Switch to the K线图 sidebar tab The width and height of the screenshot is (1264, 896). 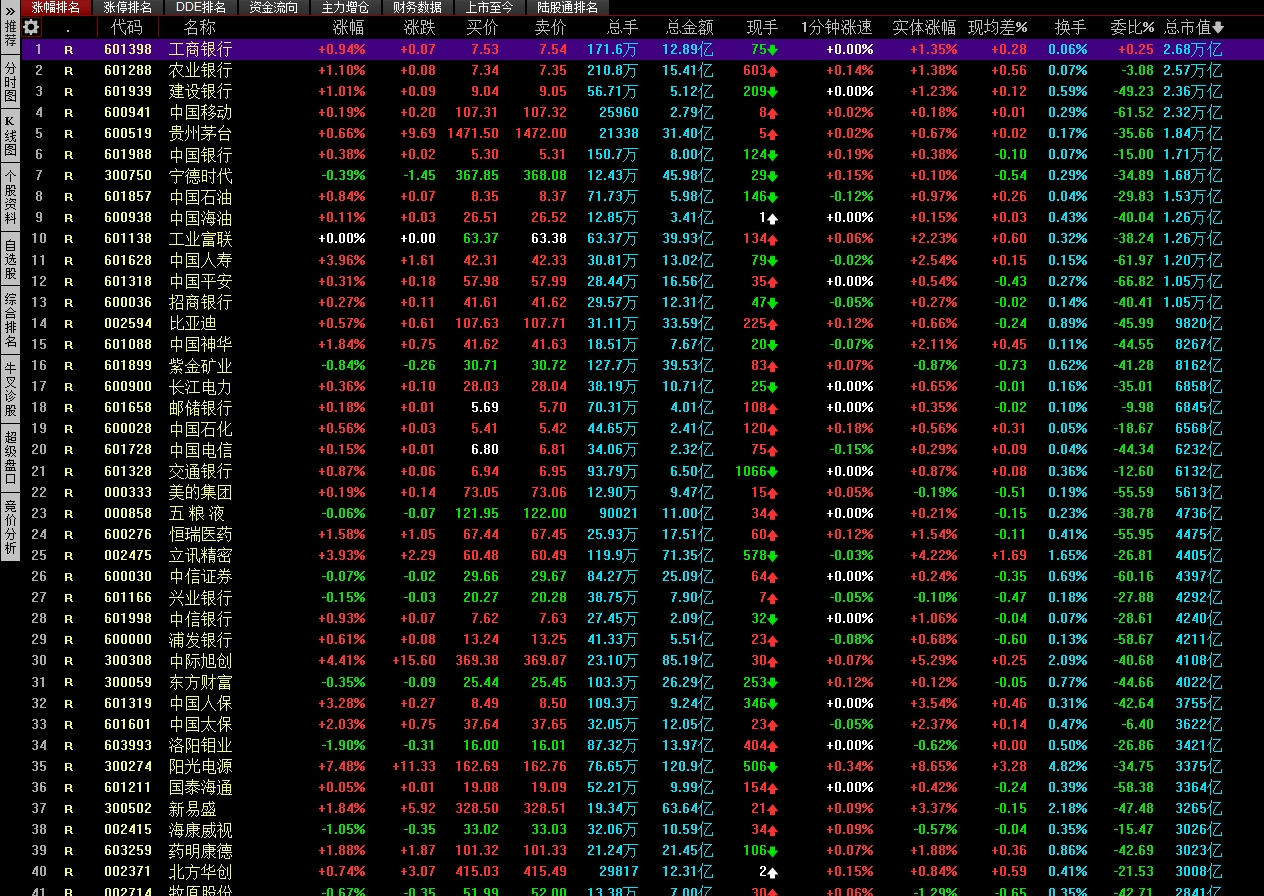(10, 137)
